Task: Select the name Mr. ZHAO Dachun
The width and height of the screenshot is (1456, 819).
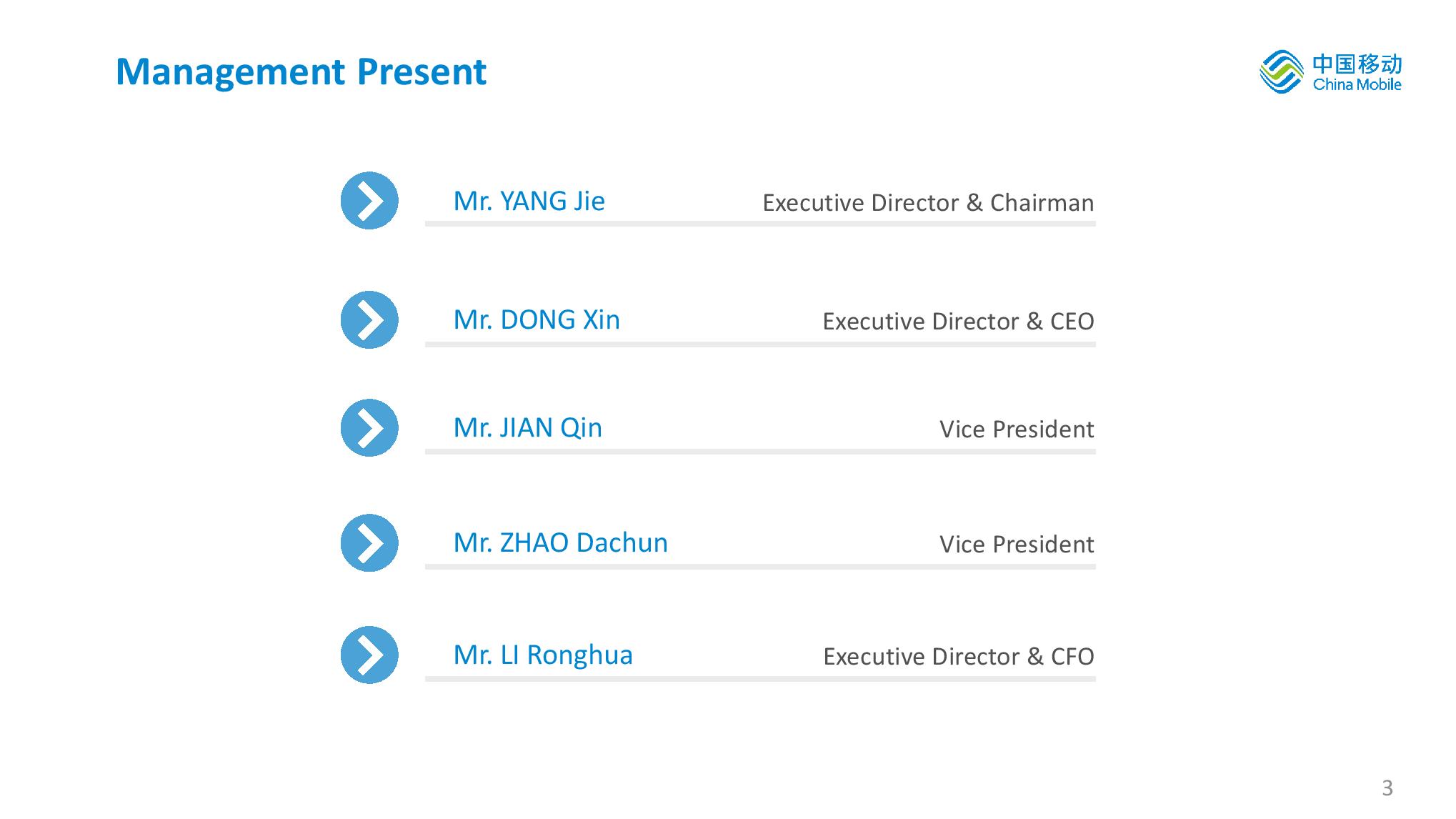Action: pyautogui.click(x=561, y=543)
